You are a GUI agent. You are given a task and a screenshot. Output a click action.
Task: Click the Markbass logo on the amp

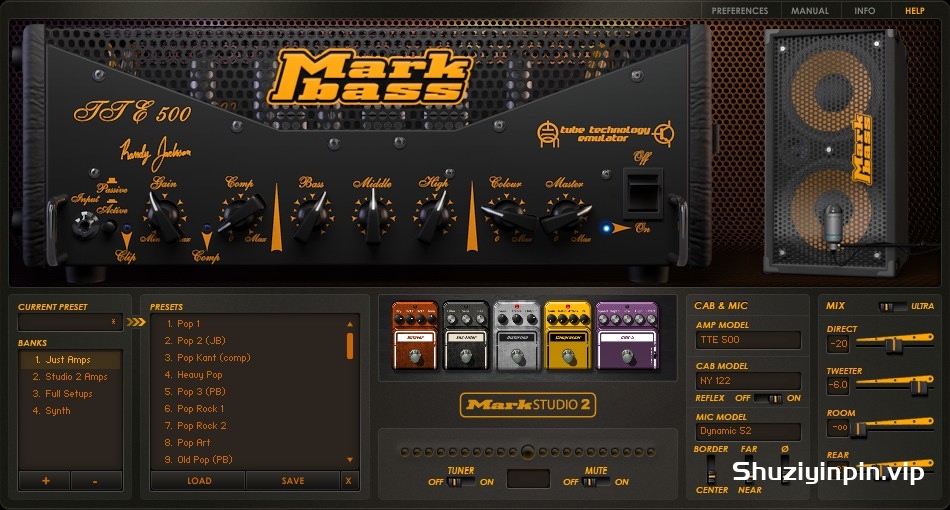click(369, 77)
